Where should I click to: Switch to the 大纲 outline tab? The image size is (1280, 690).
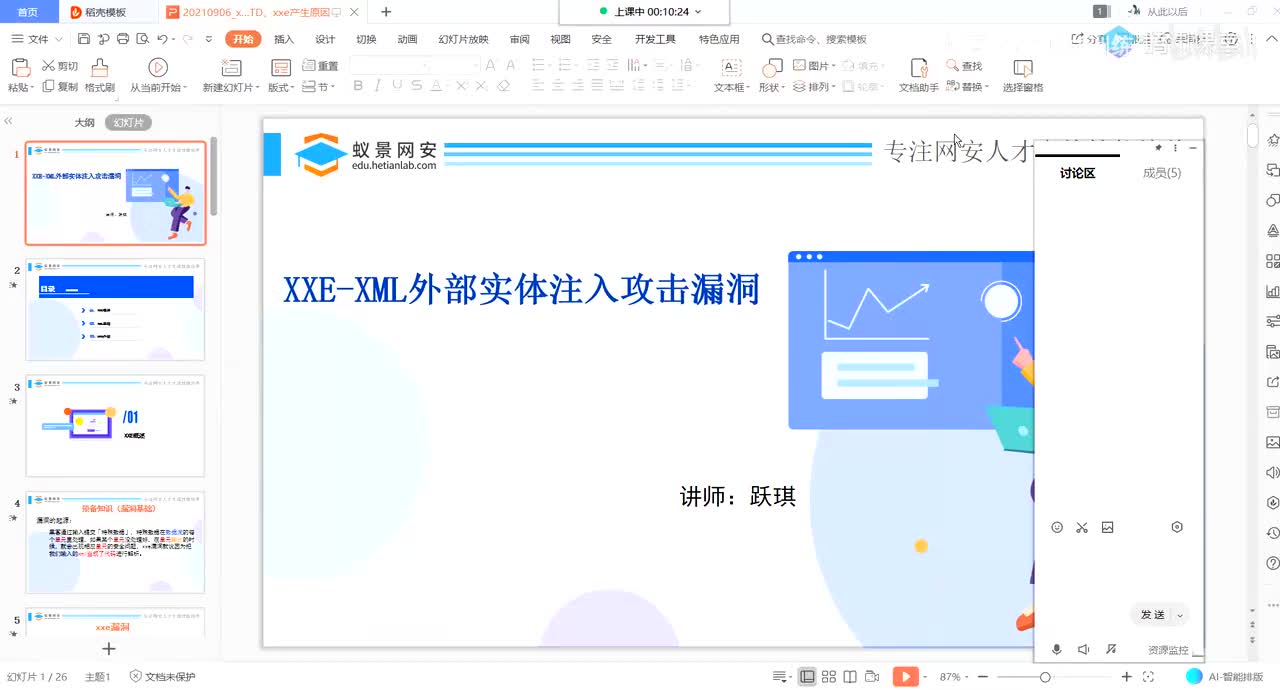(x=84, y=123)
